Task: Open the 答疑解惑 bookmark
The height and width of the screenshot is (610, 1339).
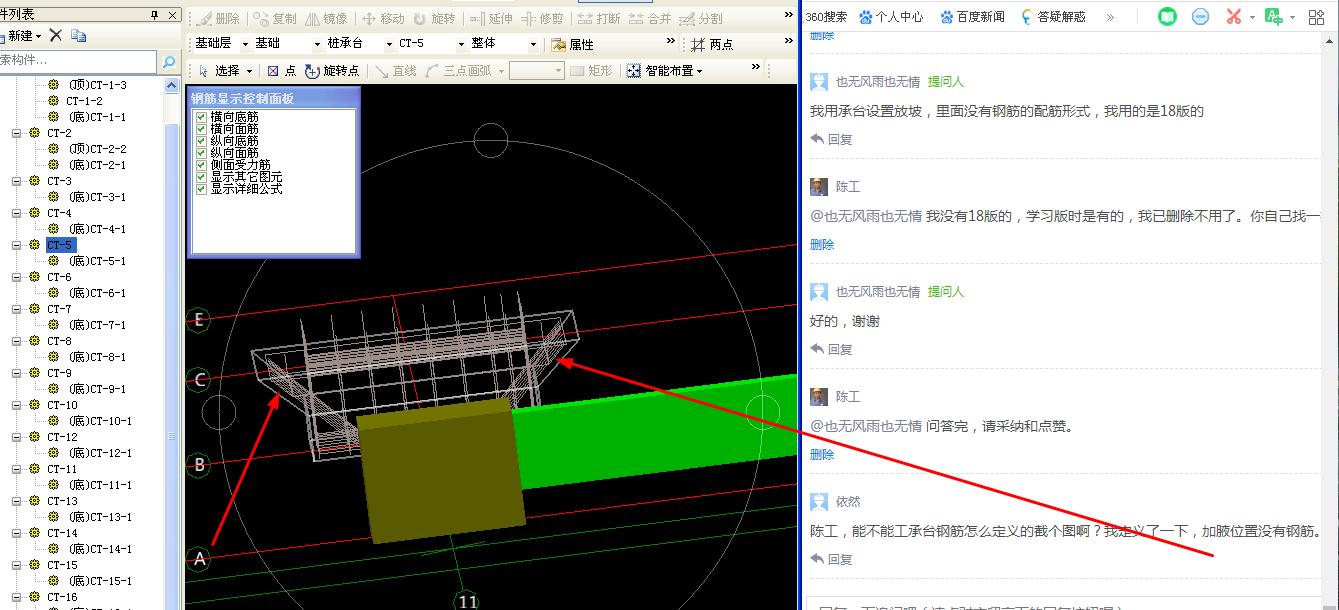Action: 1052,17
